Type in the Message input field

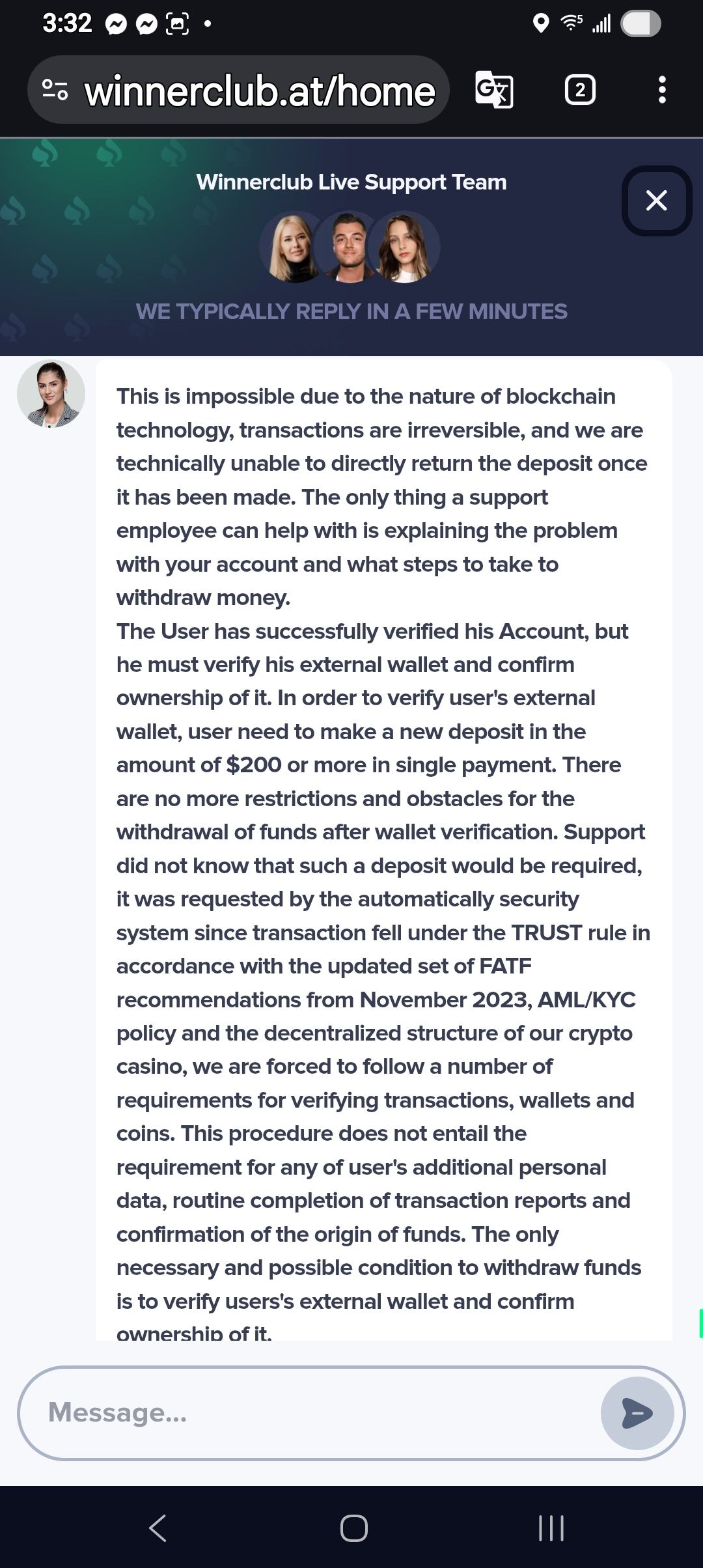(312, 1413)
